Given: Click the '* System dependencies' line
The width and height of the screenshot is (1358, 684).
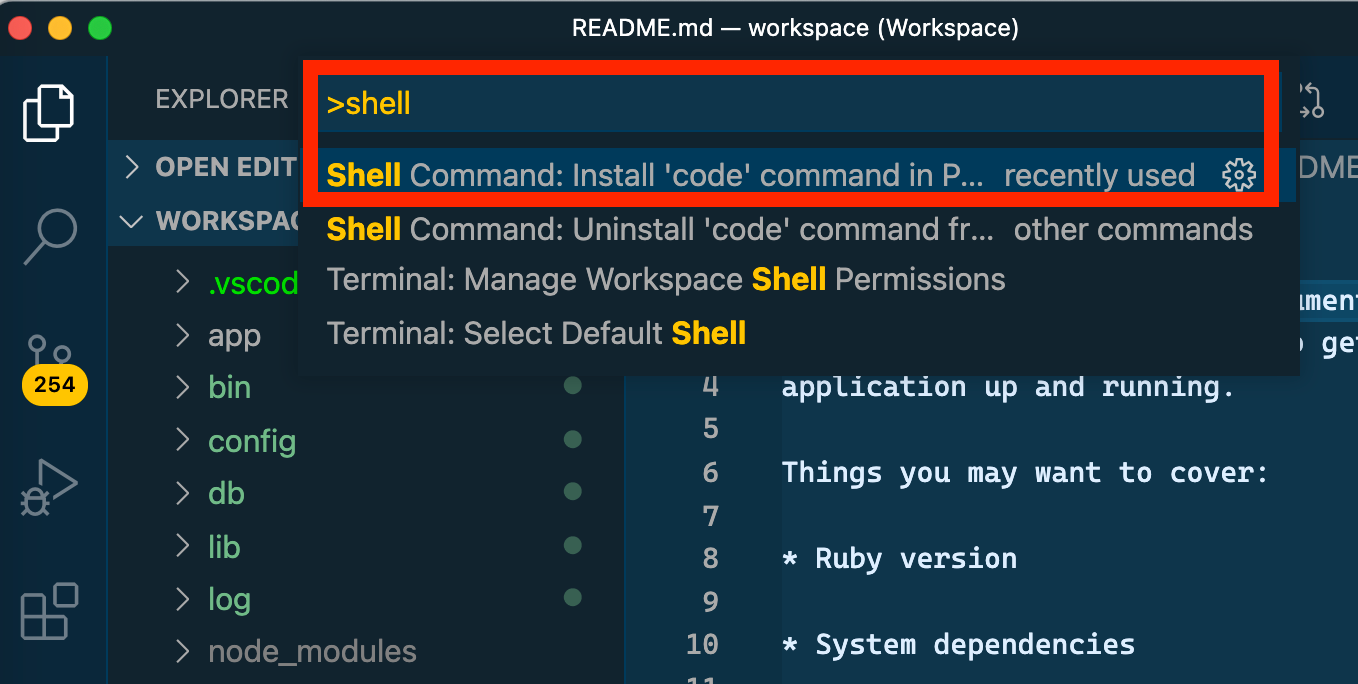Looking at the screenshot, I should point(958,644).
